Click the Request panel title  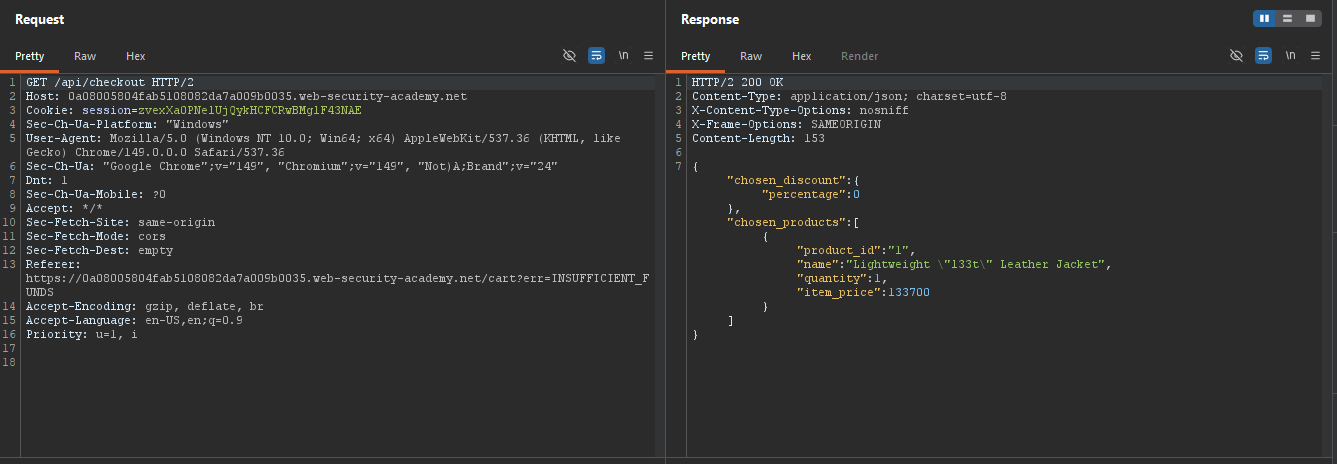pos(39,19)
